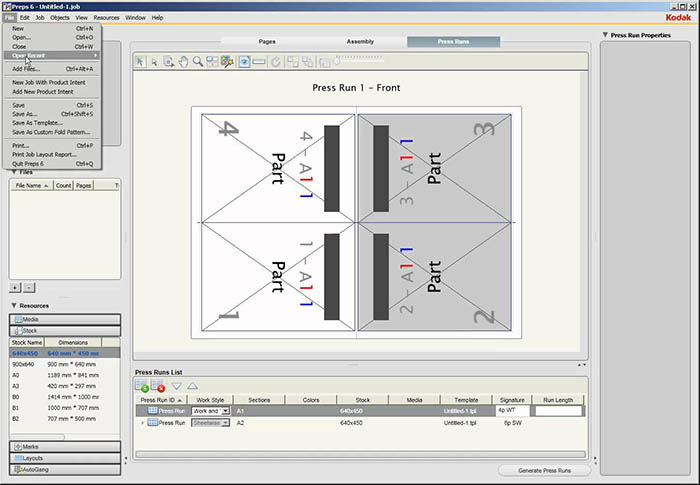Switch to the Assembly tab
Image resolution: width=700 pixels, height=485 pixels.
[360, 42]
